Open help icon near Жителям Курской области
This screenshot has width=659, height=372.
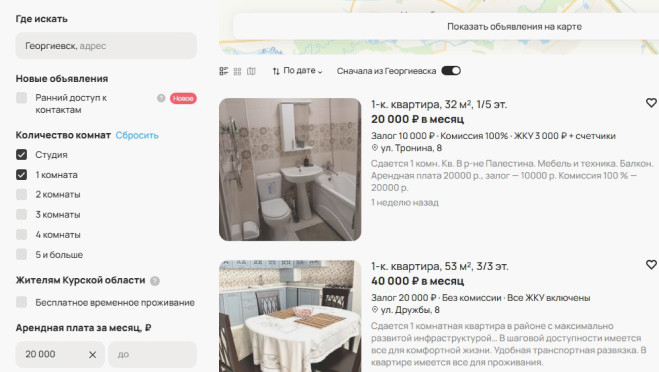click(155, 281)
